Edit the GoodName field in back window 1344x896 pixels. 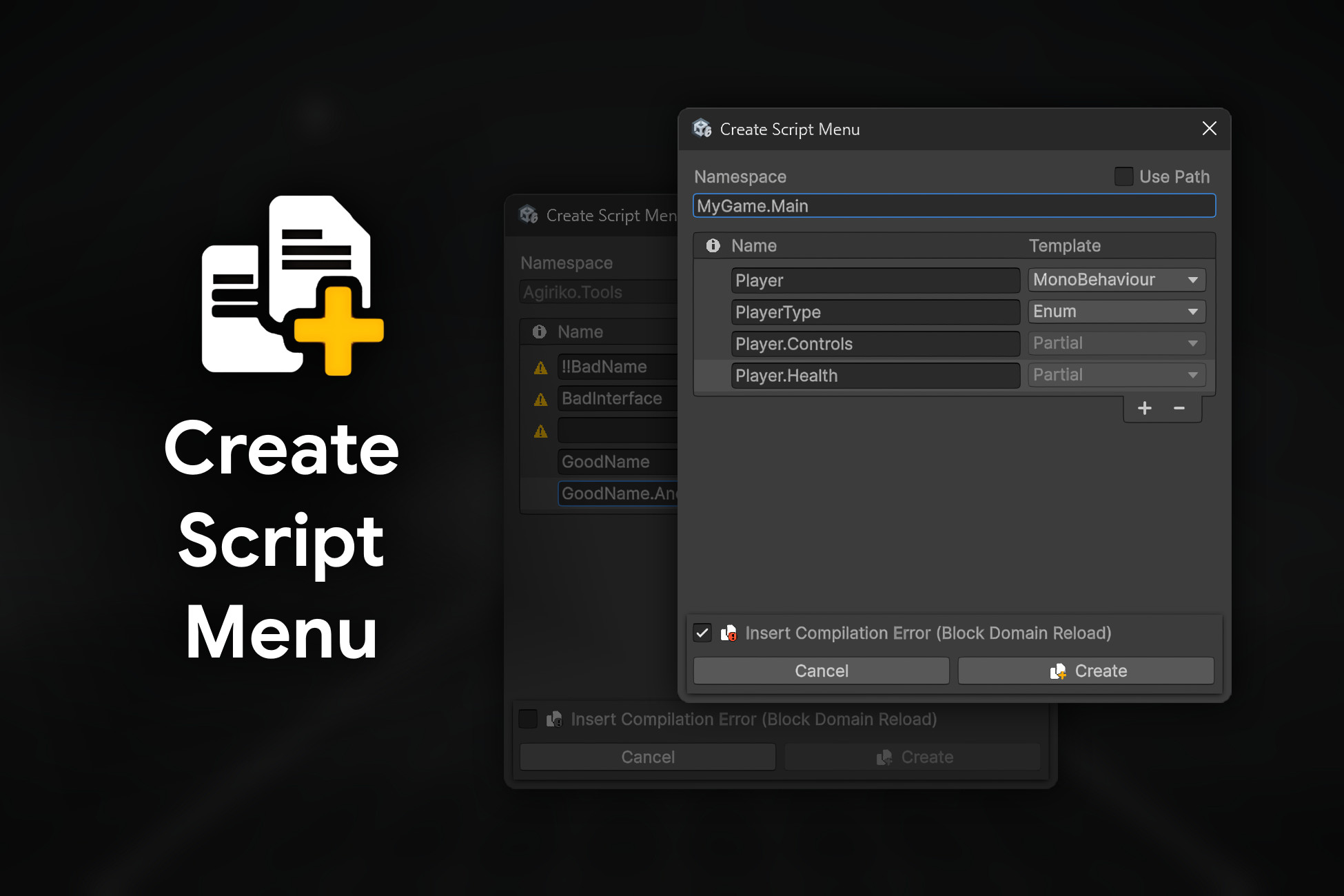(618, 462)
